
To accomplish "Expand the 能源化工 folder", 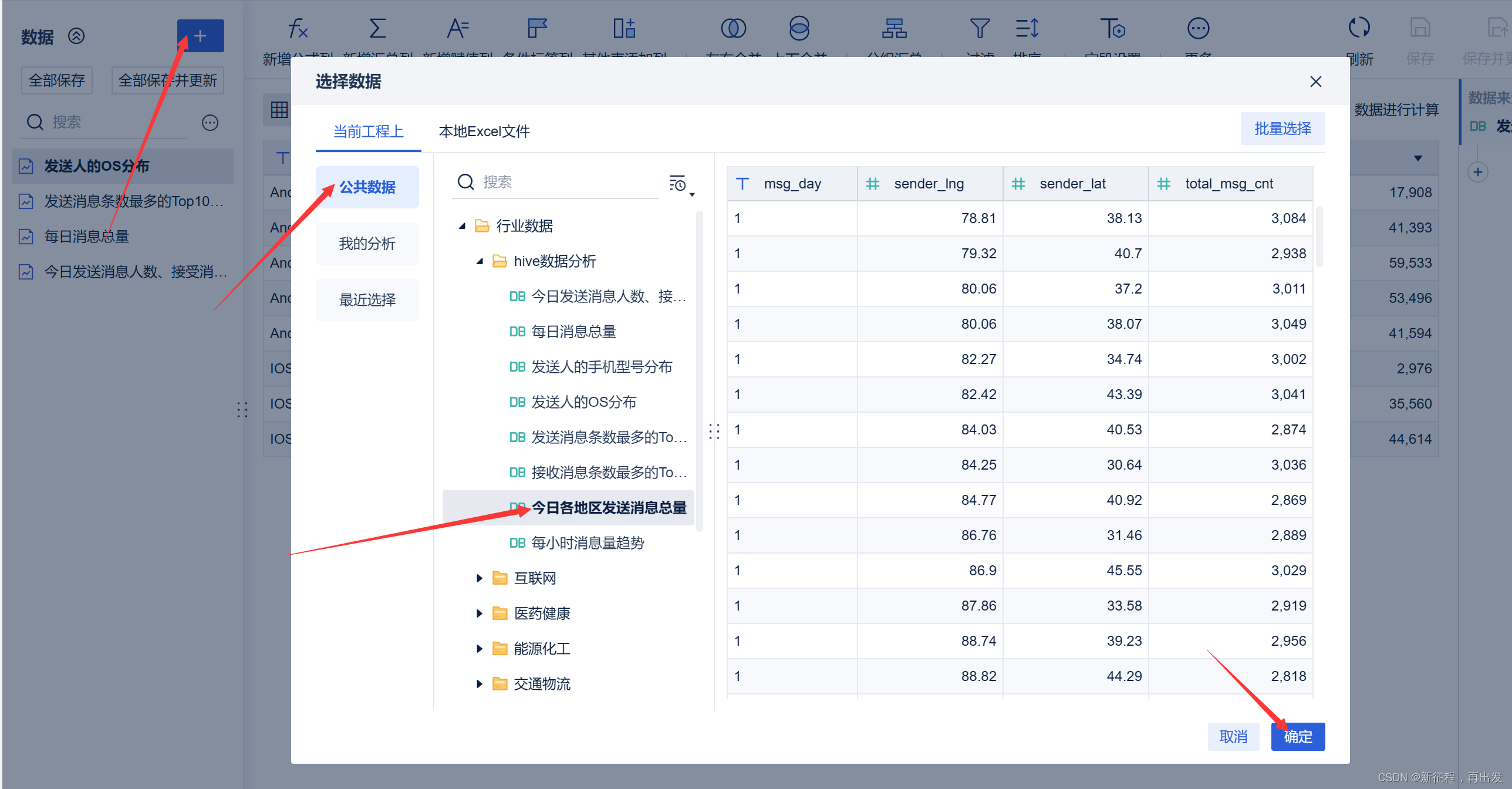I will pos(480,649).
